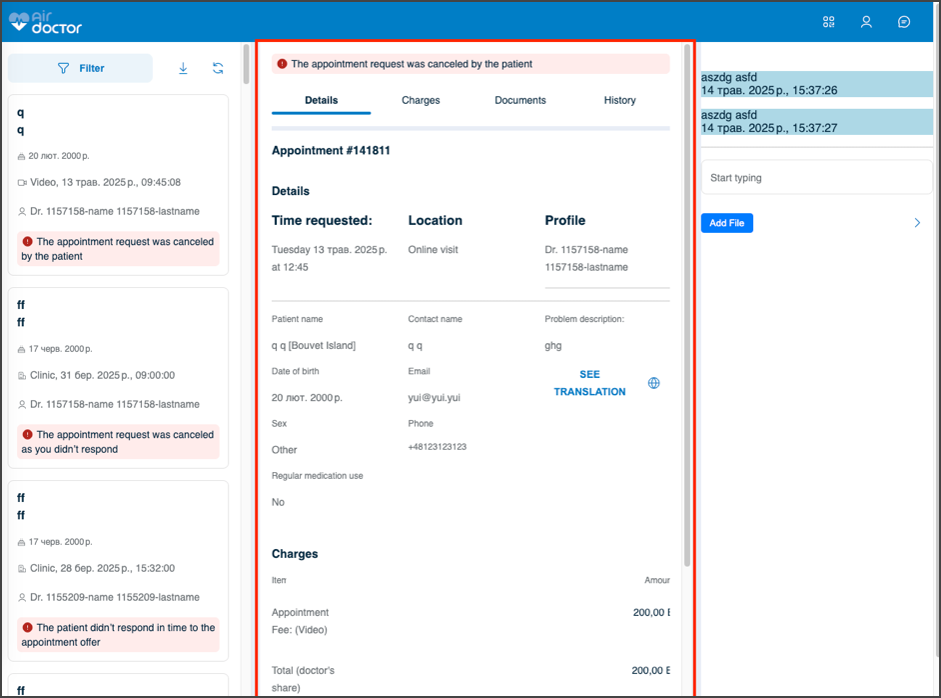This screenshot has width=941, height=698.
Task: Open the QR code scanner icon
Action: tap(828, 22)
